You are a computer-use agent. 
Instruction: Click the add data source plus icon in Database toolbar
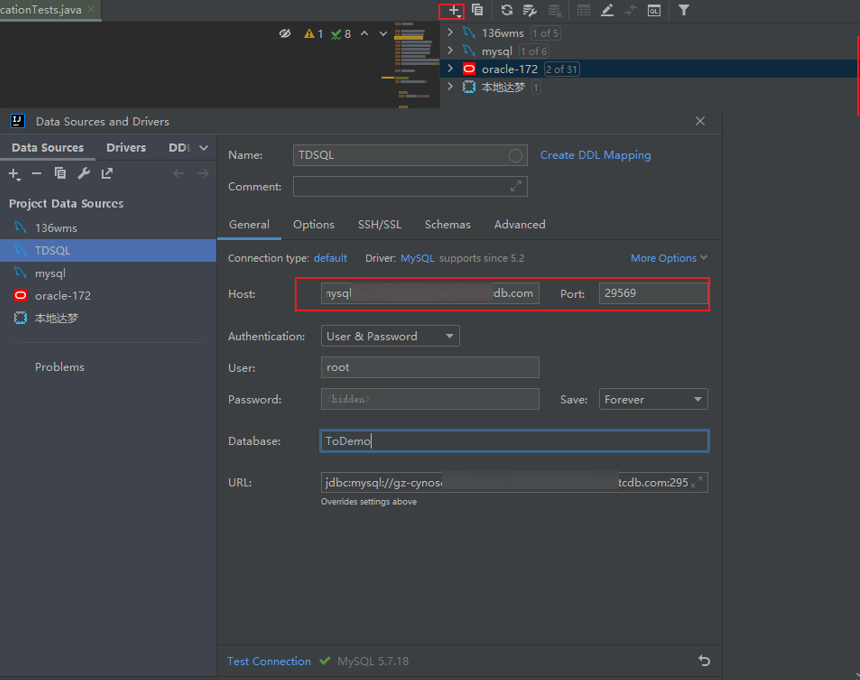453,10
